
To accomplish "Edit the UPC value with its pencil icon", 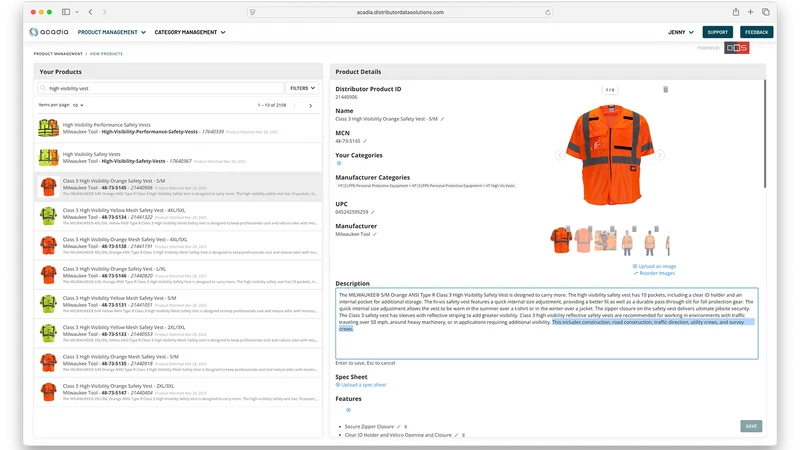I will click(372, 212).
